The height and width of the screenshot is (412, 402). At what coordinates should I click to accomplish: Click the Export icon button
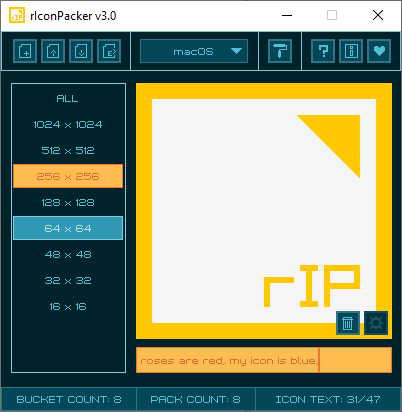point(109,51)
